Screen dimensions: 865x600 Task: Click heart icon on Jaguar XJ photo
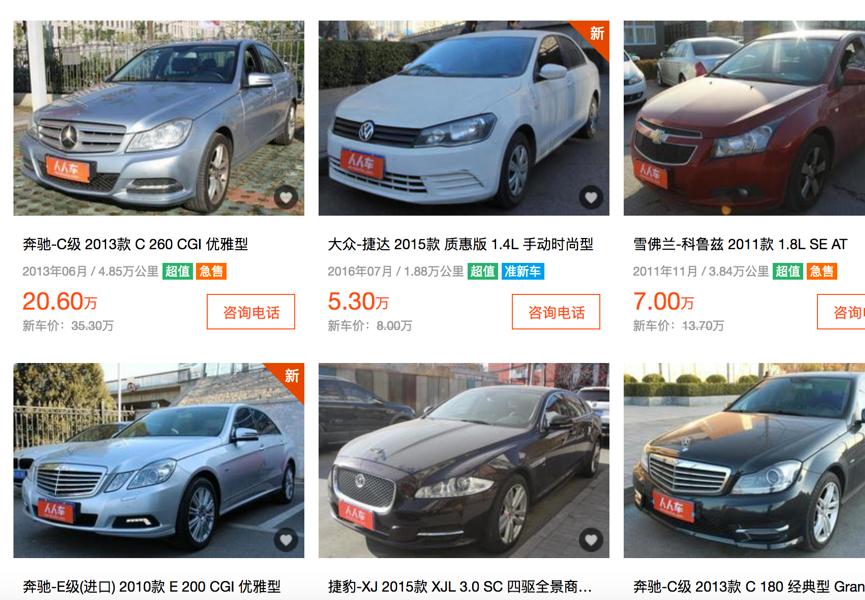[591, 539]
